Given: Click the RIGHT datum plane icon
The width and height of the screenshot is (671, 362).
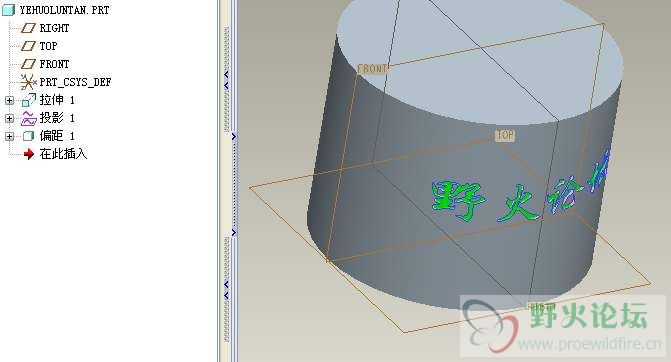Looking at the screenshot, I should (28, 28).
